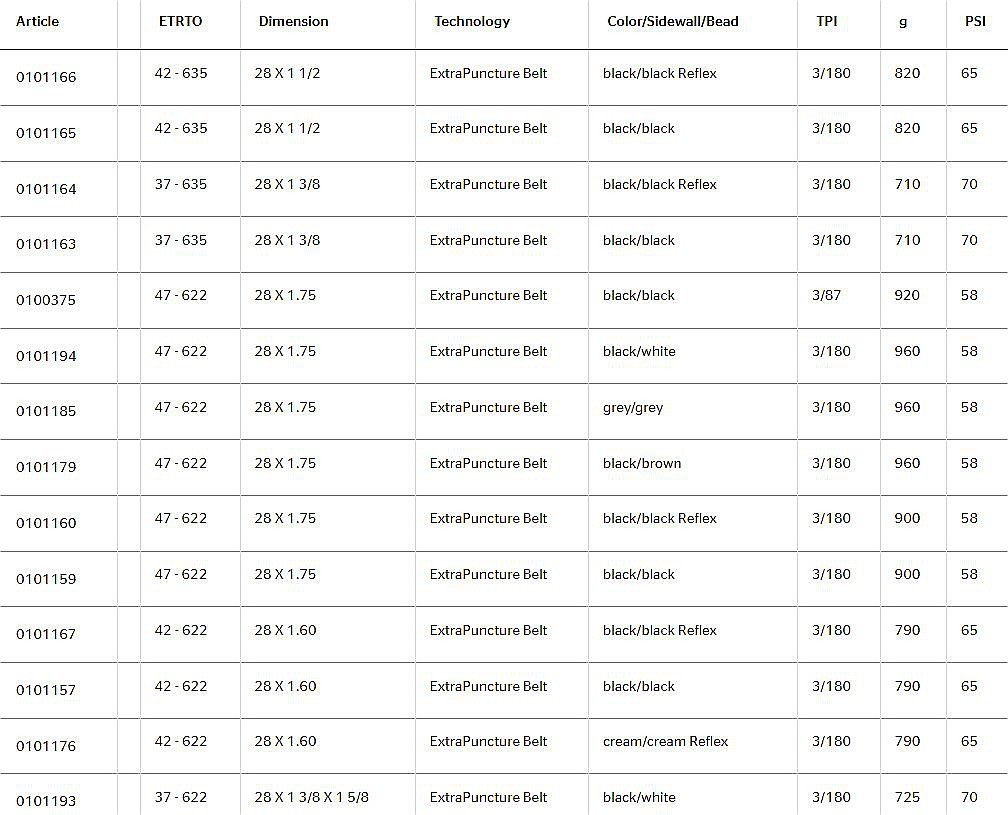
Task: Click the Dimension column header
Action: click(x=293, y=22)
